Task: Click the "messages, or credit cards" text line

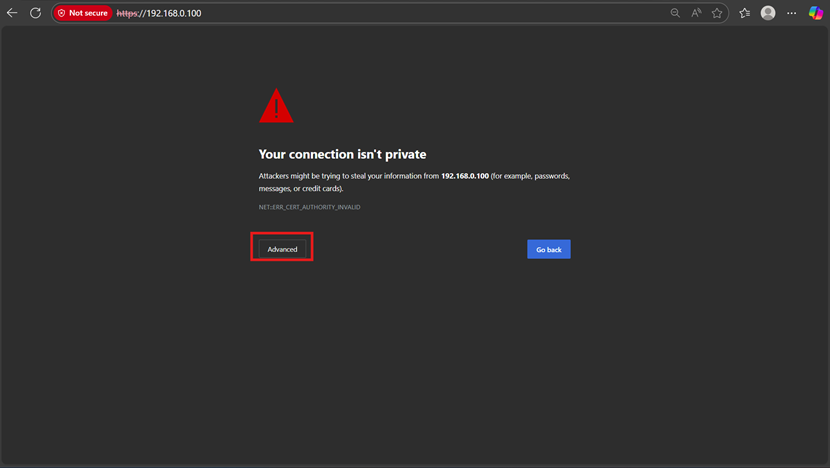Action: coord(301,188)
